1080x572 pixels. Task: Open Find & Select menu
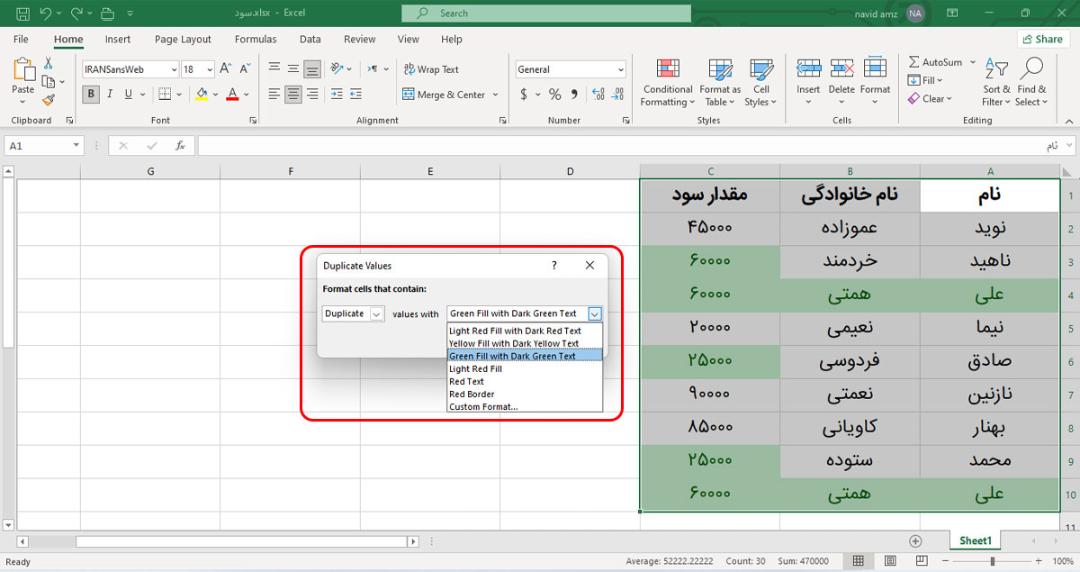[x=1031, y=82]
